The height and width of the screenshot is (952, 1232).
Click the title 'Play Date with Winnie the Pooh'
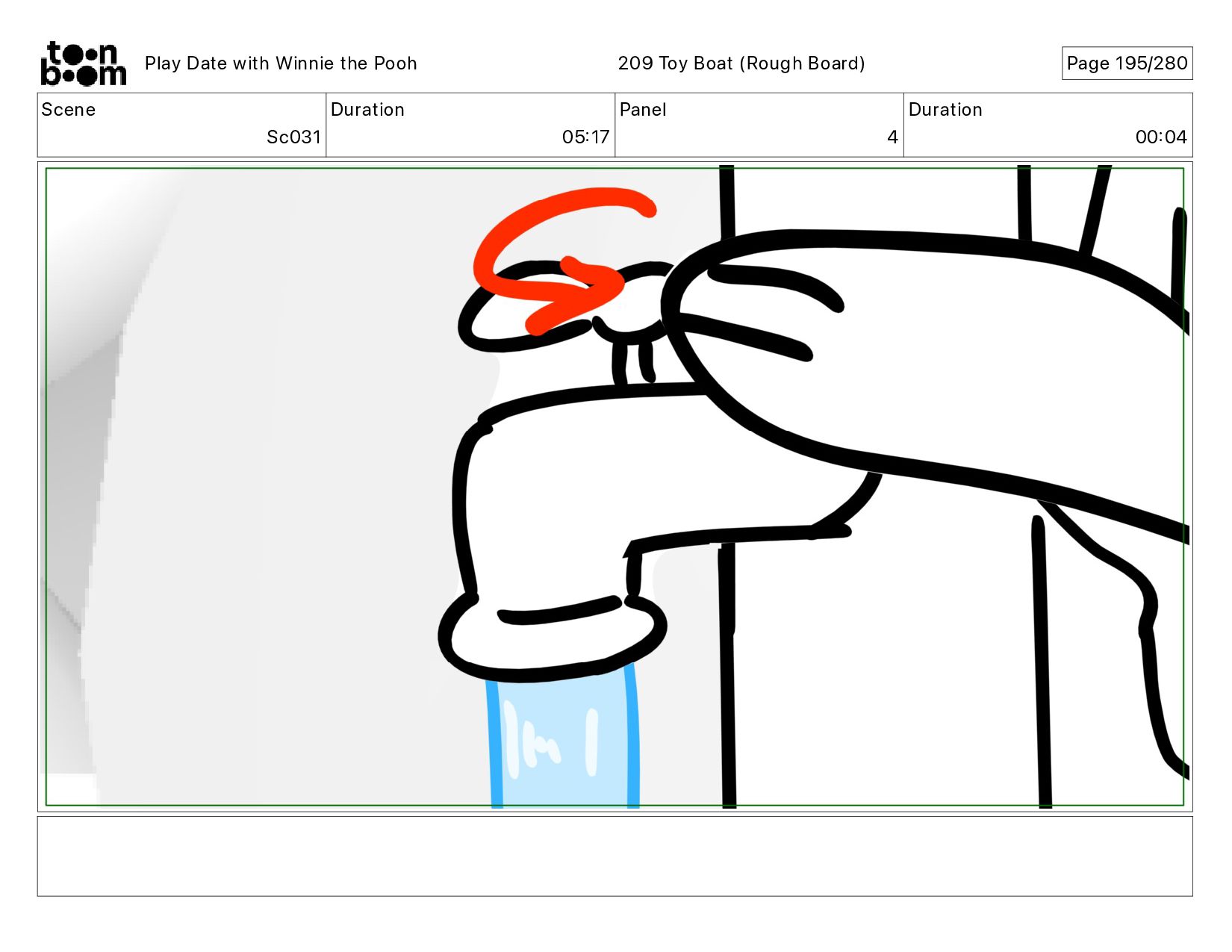pos(281,63)
